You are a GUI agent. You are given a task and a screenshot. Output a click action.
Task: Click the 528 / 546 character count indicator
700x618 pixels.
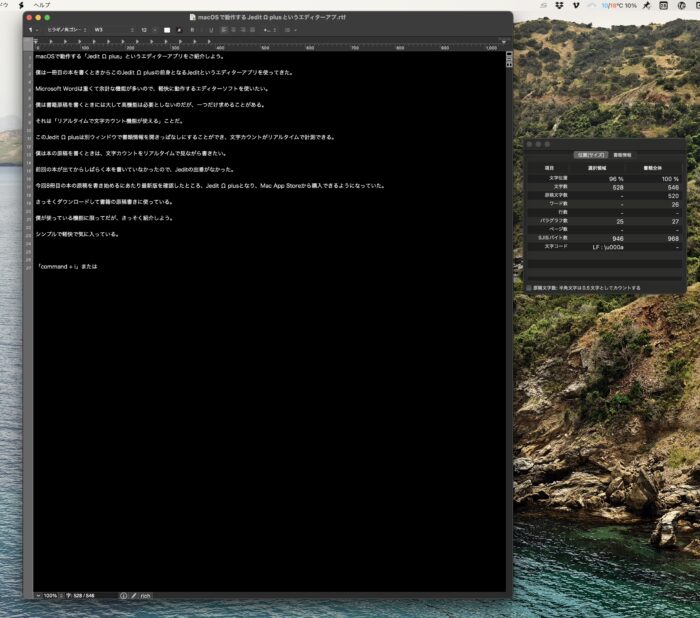point(84,595)
